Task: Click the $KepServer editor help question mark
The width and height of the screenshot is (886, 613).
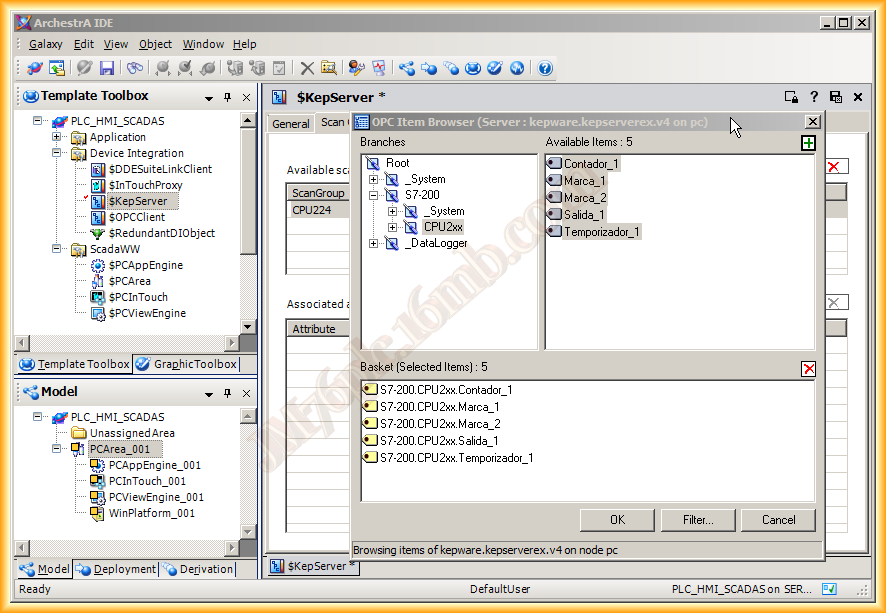Action: pos(814,97)
